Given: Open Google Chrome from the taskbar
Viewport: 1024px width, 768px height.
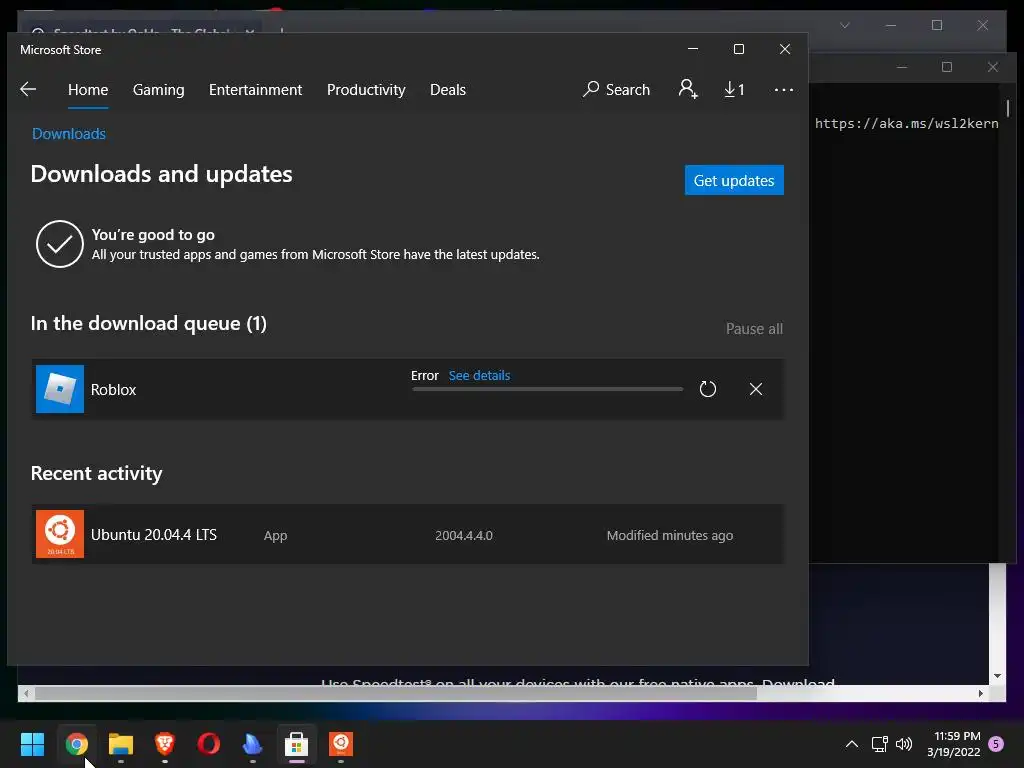Looking at the screenshot, I should click(76, 744).
